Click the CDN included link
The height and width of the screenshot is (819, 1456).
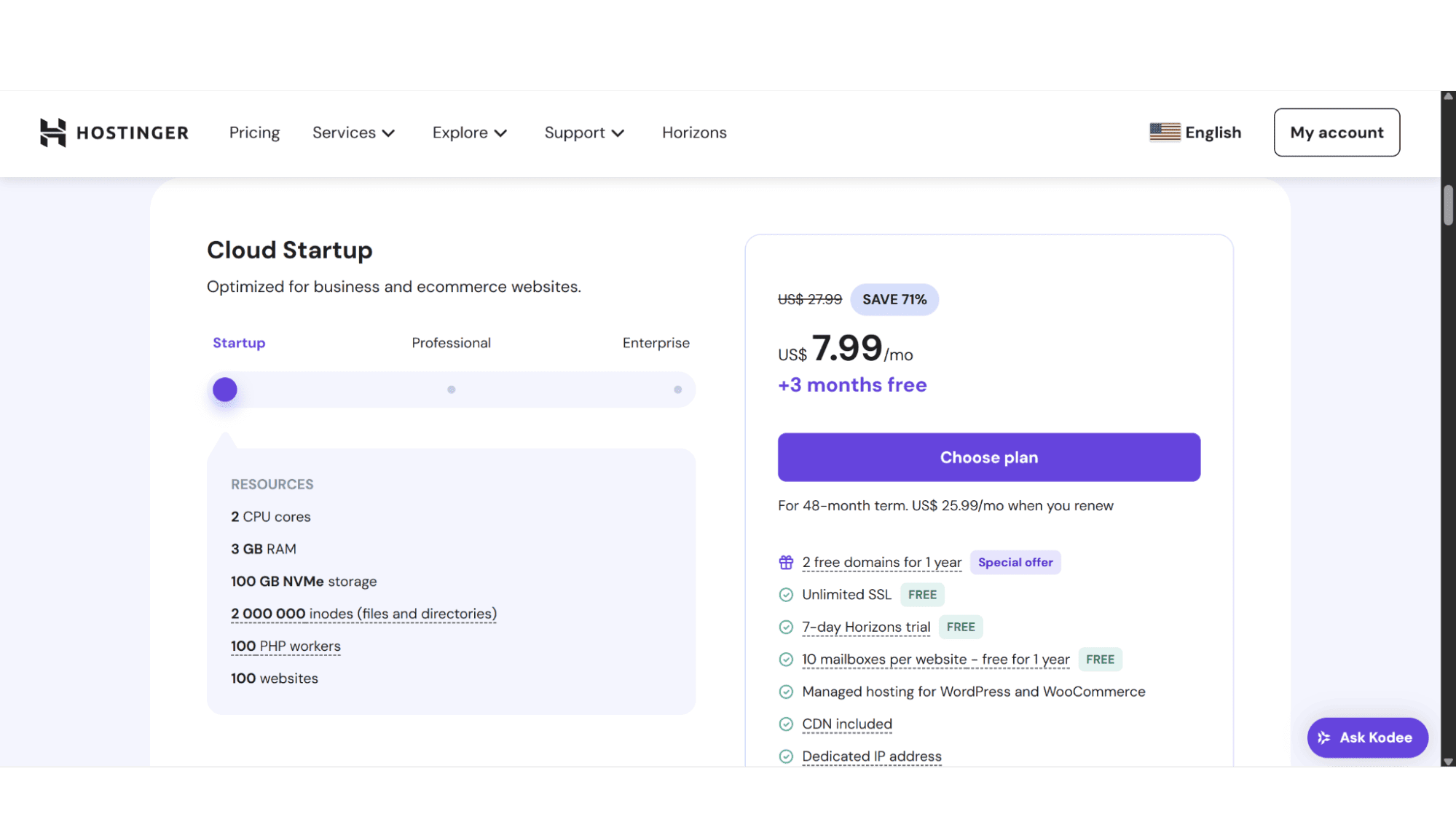click(x=846, y=724)
